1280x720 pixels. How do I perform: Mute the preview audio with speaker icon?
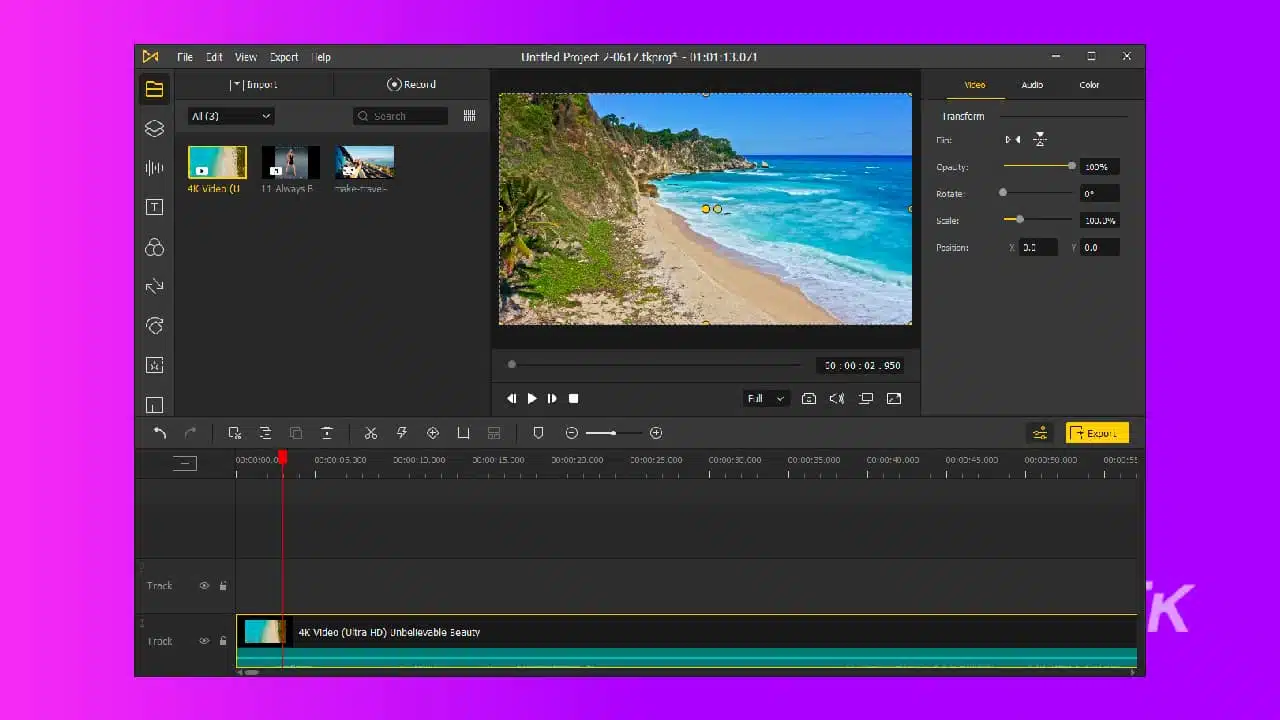pyautogui.click(x=837, y=398)
